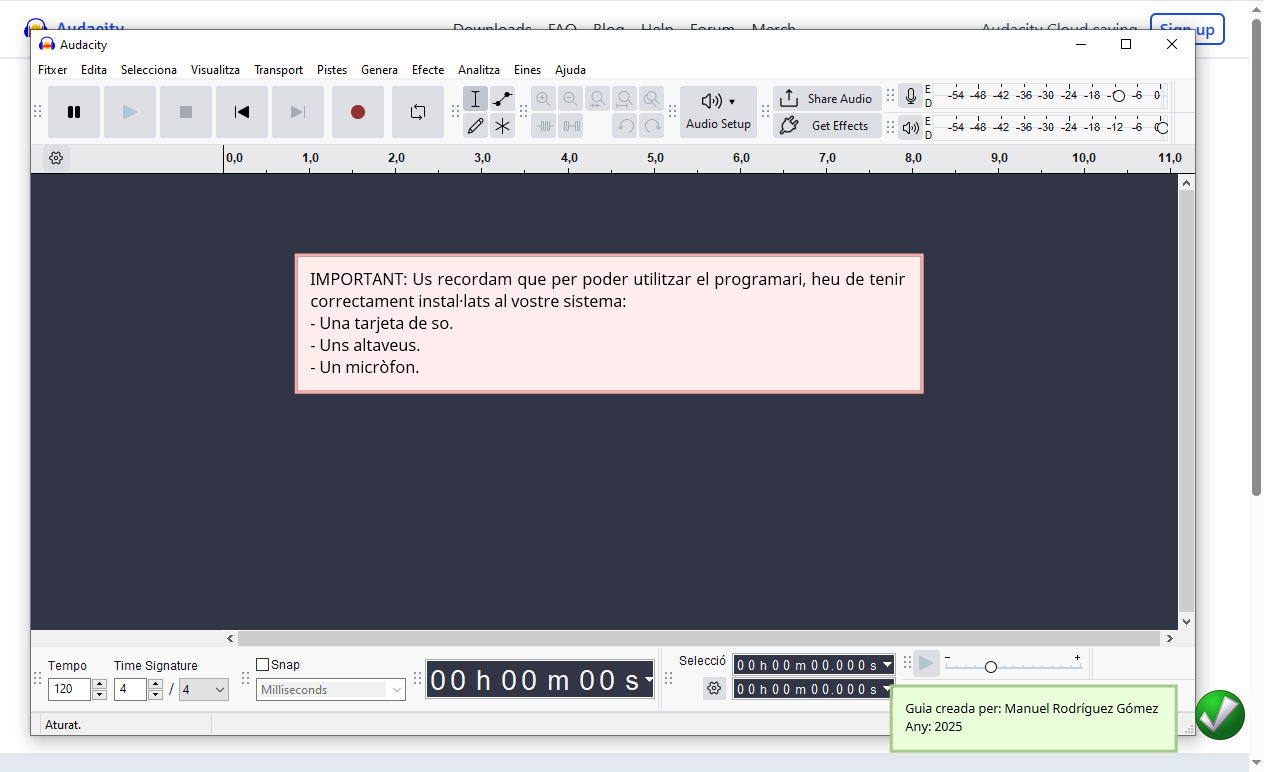
Task: Open the Fitxer menu
Action: click(53, 70)
